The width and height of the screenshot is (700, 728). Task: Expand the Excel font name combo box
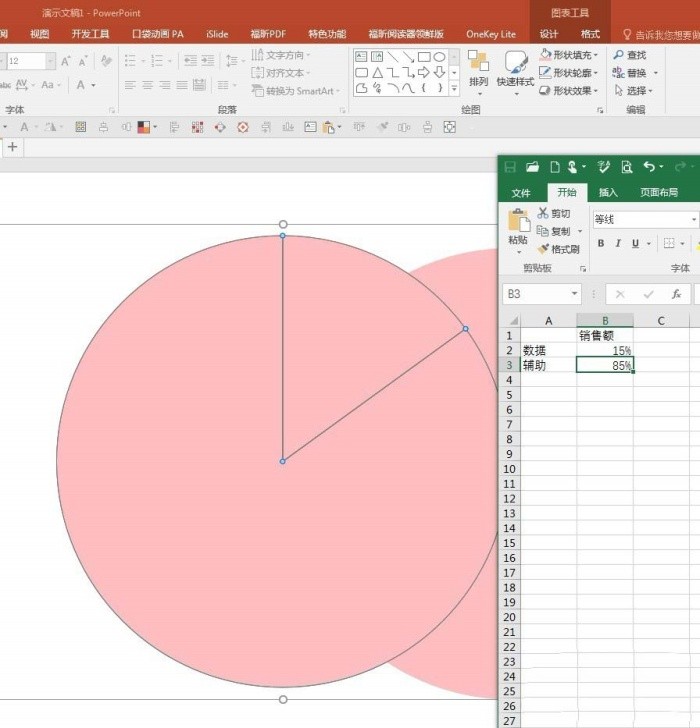(694, 219)
